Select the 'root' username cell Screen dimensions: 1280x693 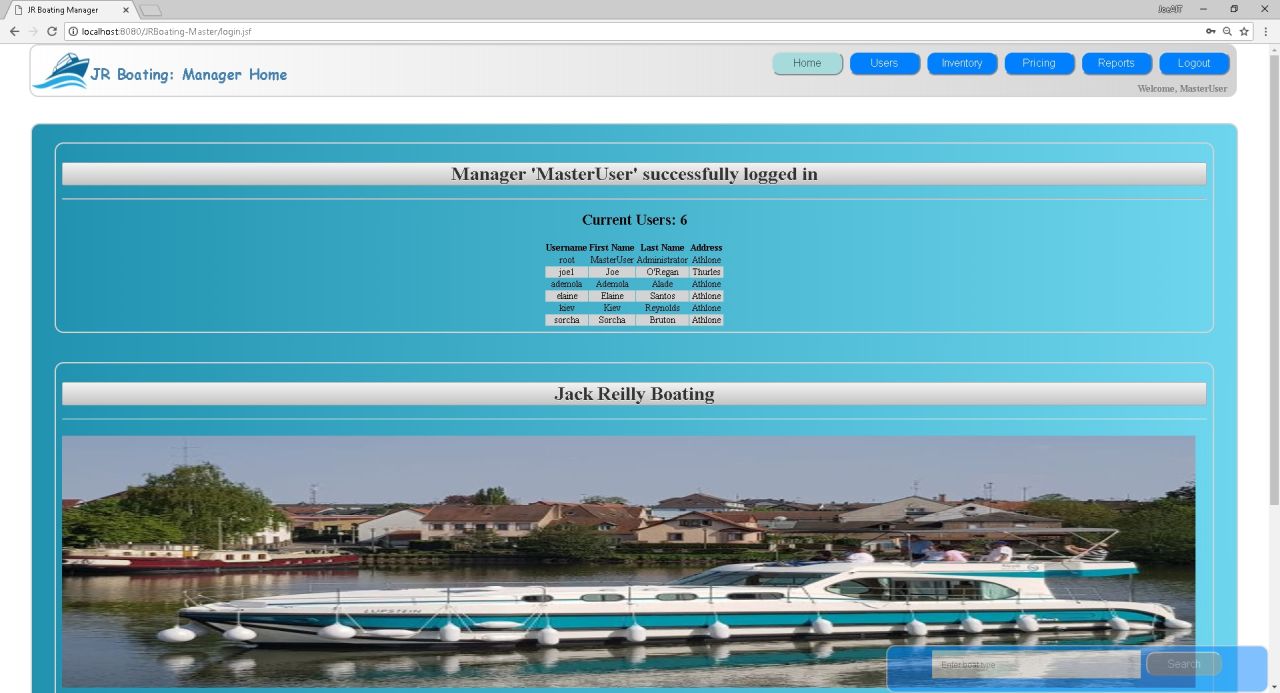(x=566, y=260)
